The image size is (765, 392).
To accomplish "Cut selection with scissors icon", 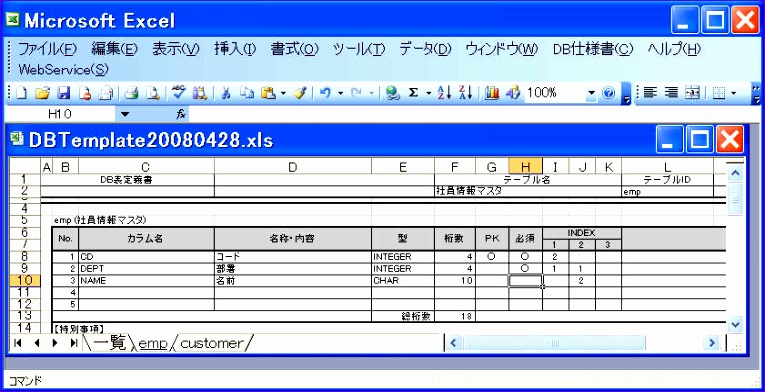I will click(x=226, y=93).
